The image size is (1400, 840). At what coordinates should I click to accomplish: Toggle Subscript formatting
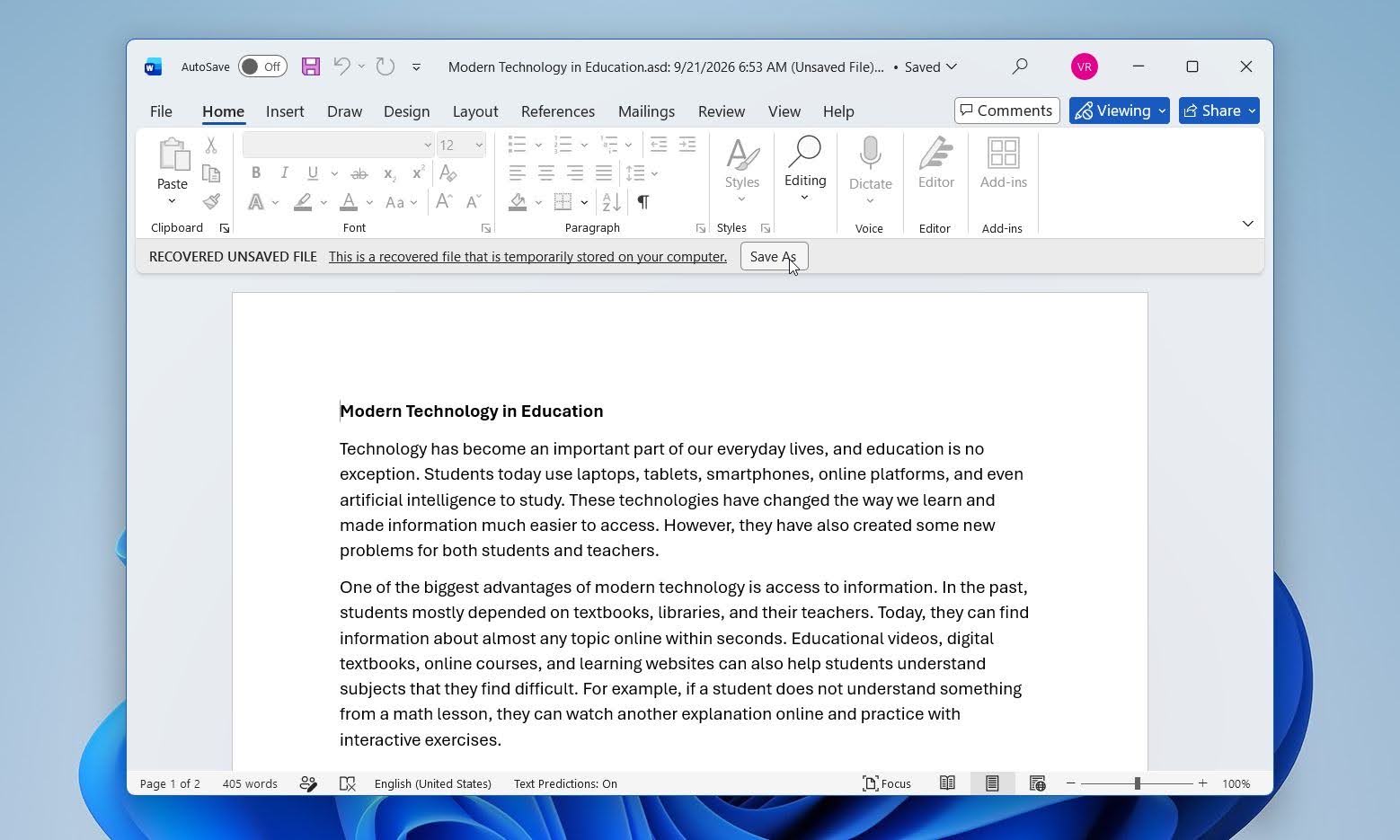click(389, 173)
